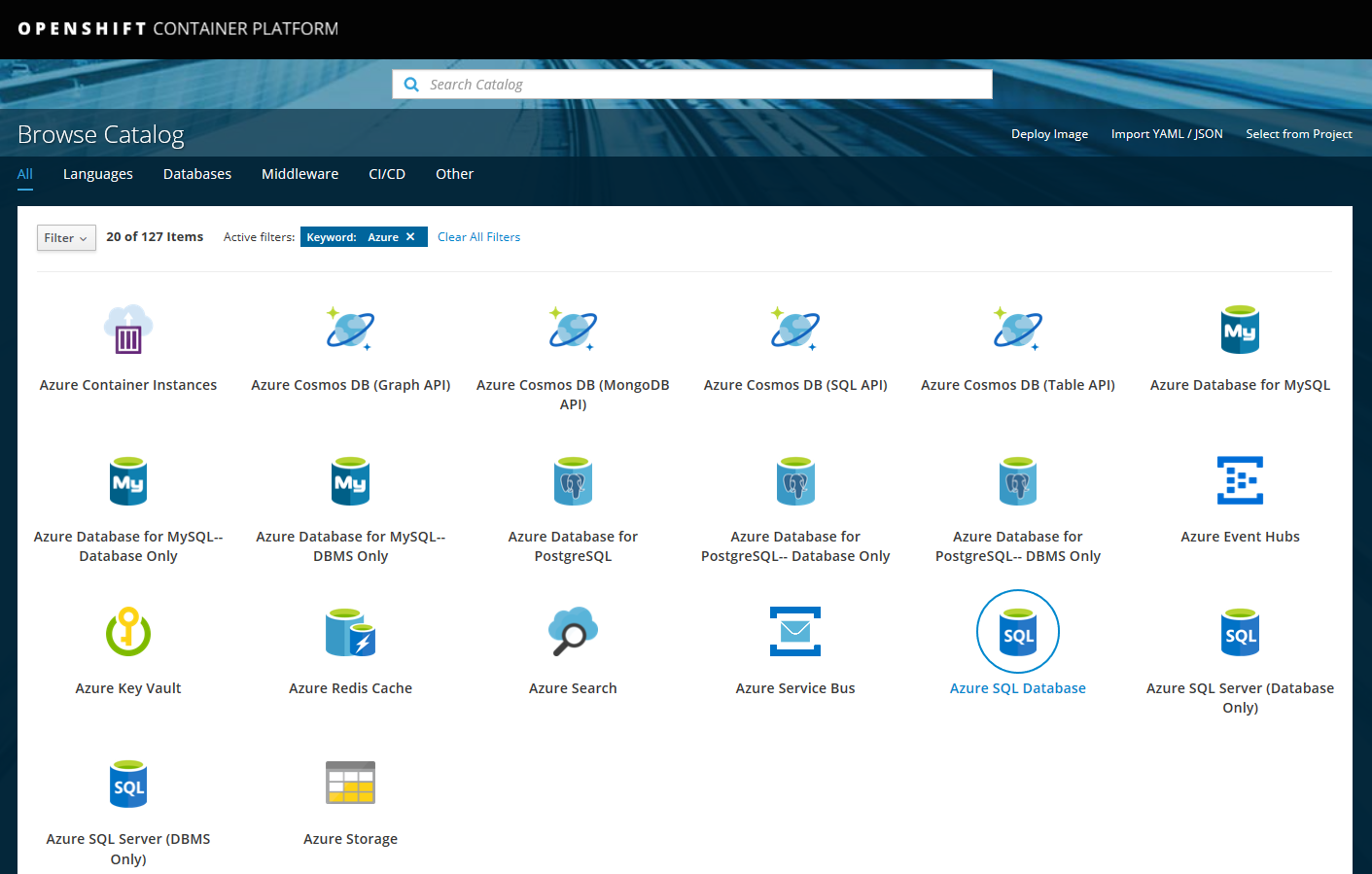Click the Azure Storage label text
1372x874 pixels.
click(351, 839)
